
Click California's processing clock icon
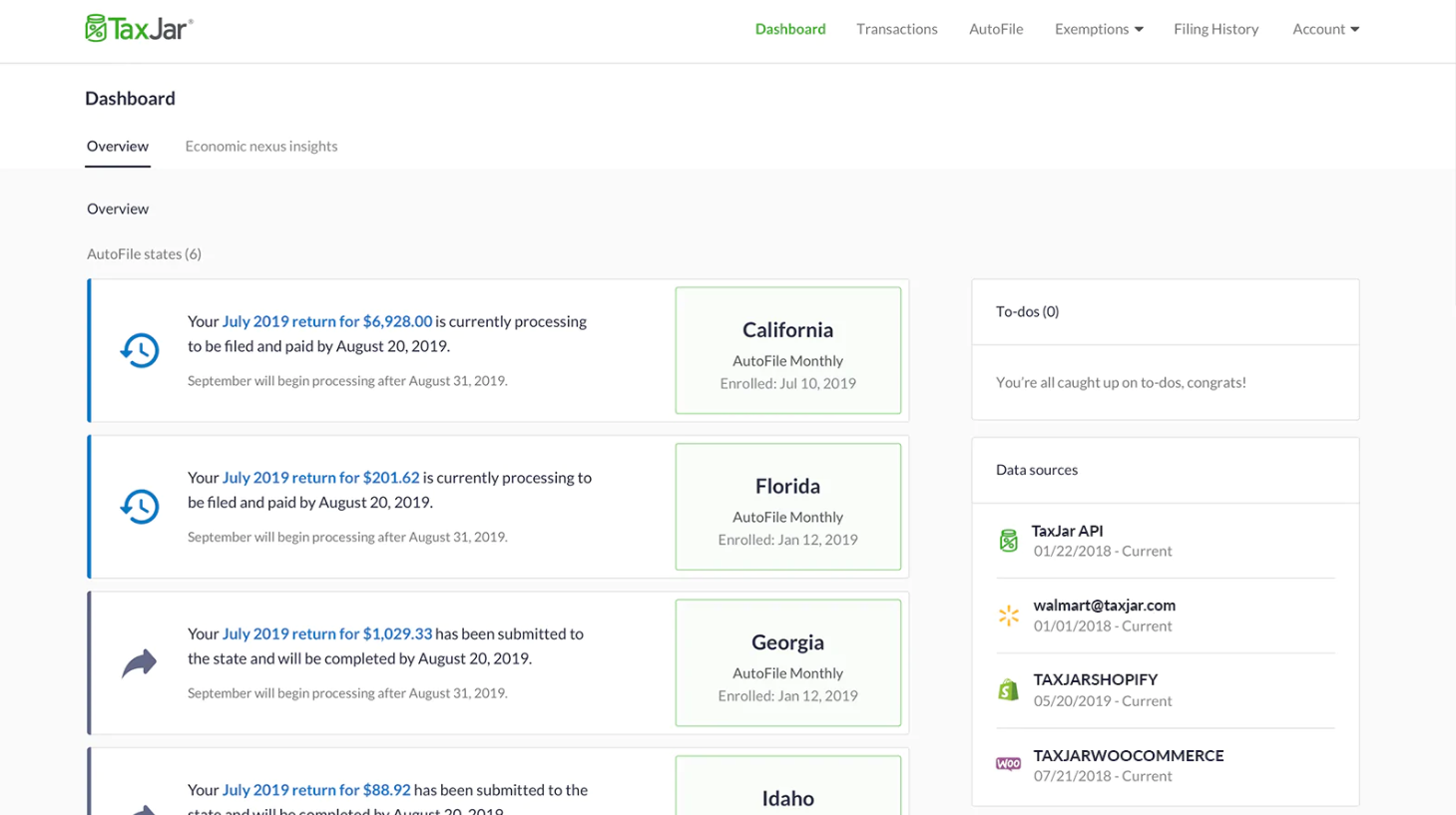point(140,350)
